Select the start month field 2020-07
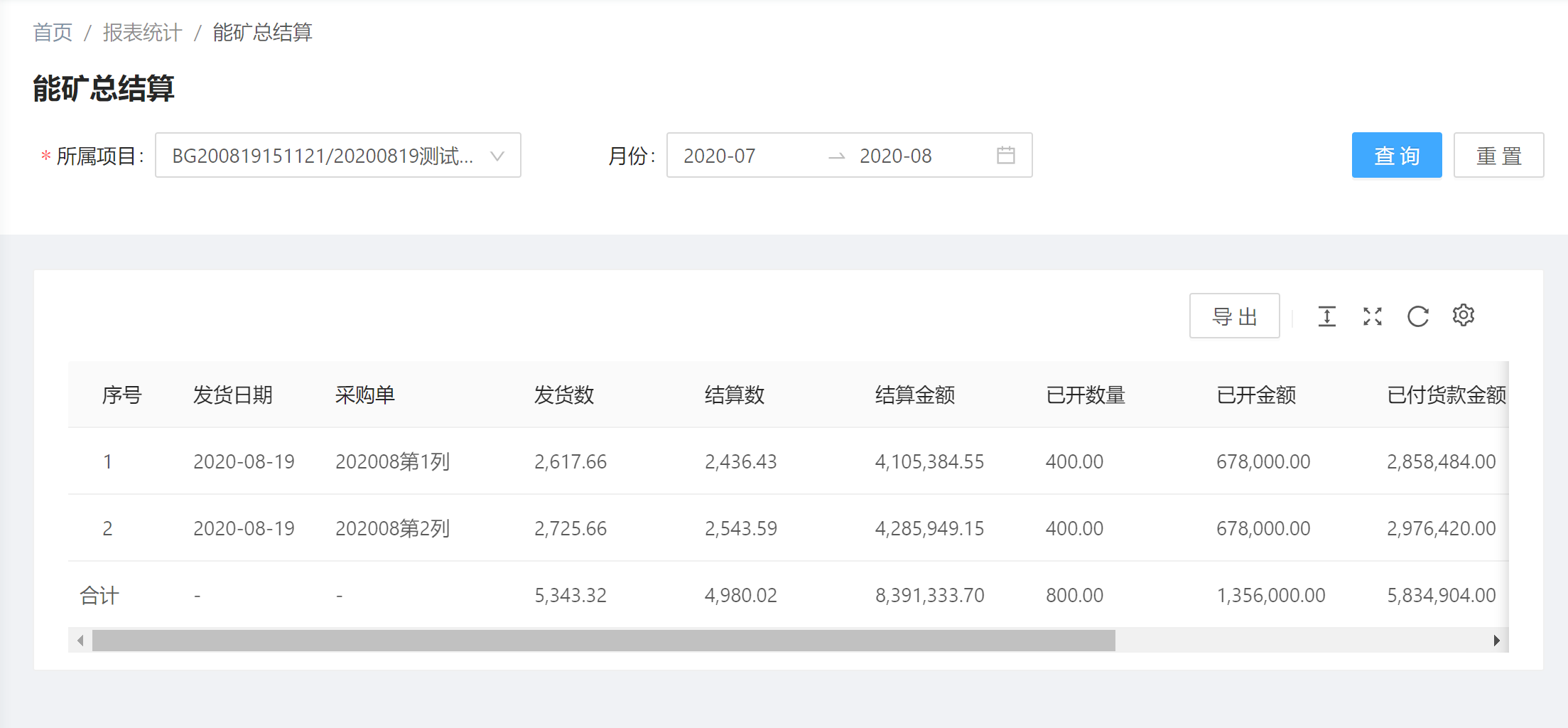The image size is (1568, 728). (720, 156)
